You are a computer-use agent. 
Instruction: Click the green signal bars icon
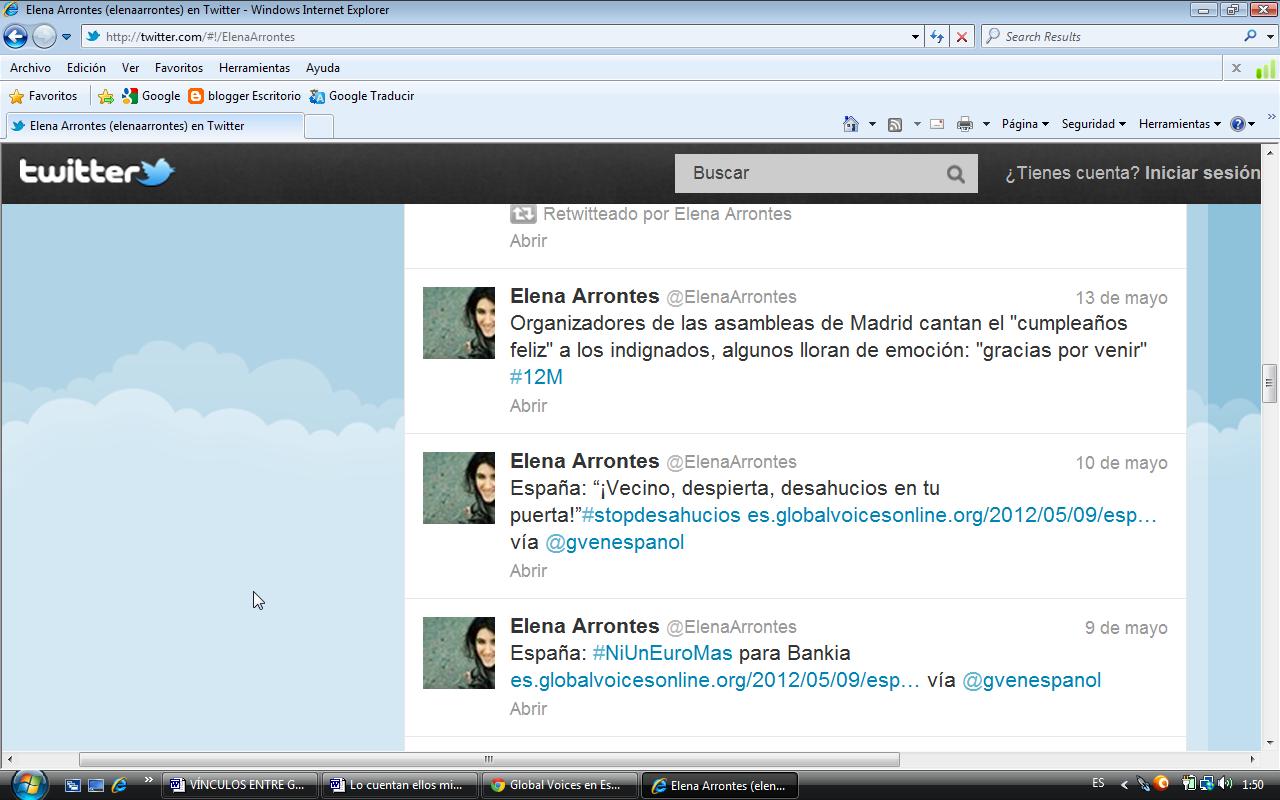[1265, 68]
